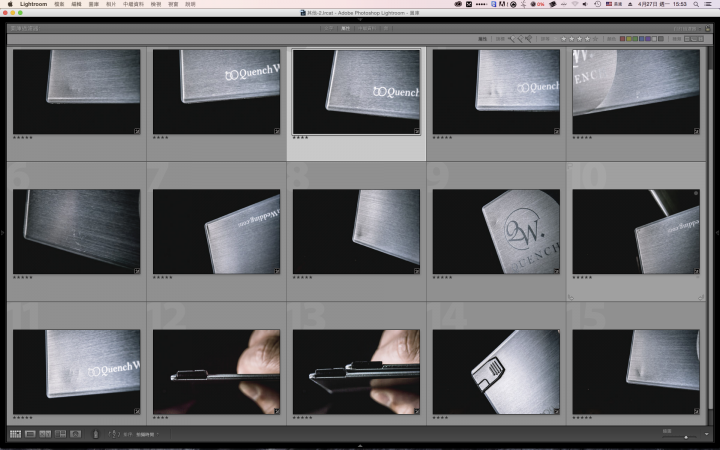Click adjustments badge on the USB connector thumbnail 14

pyautogui.click(x=557, y=411)
